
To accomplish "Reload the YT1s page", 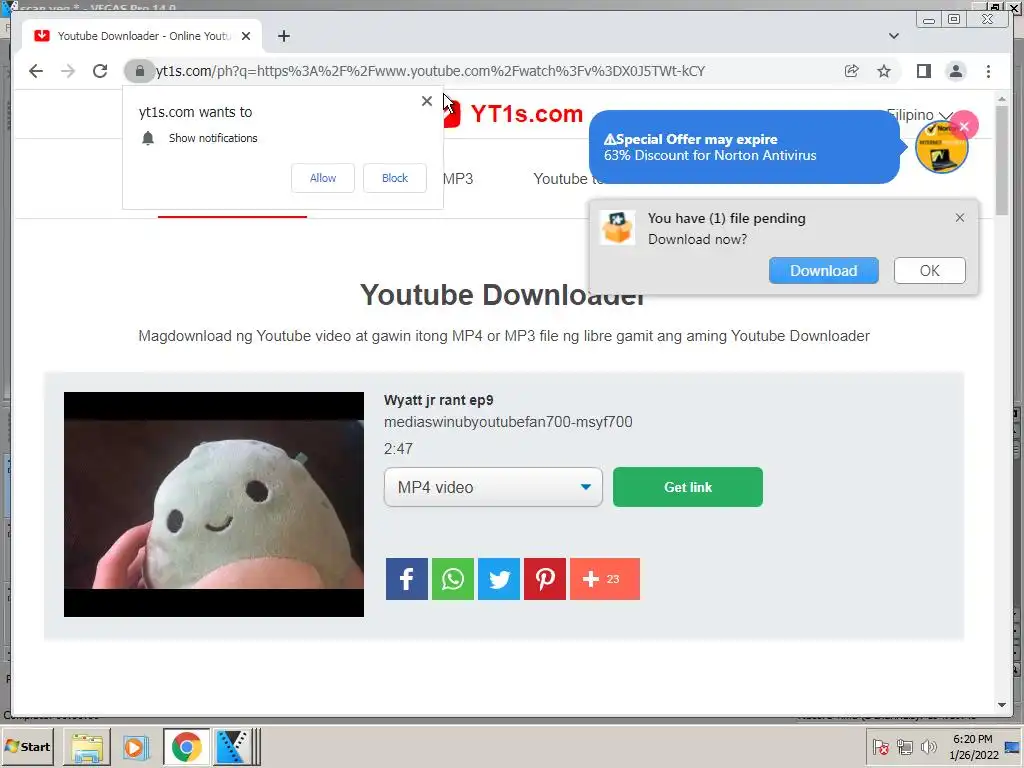I will [x=100, y=71].
